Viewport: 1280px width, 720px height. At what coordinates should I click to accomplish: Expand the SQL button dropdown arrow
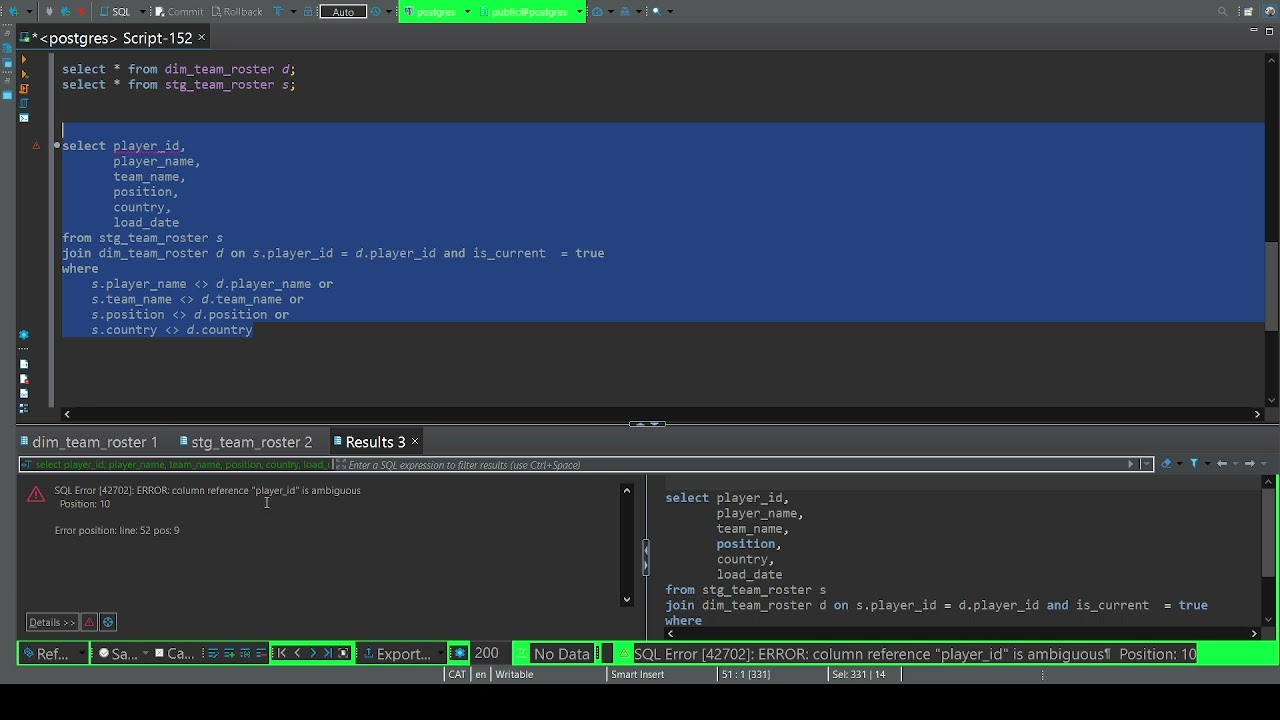click(x=142, y=11)
